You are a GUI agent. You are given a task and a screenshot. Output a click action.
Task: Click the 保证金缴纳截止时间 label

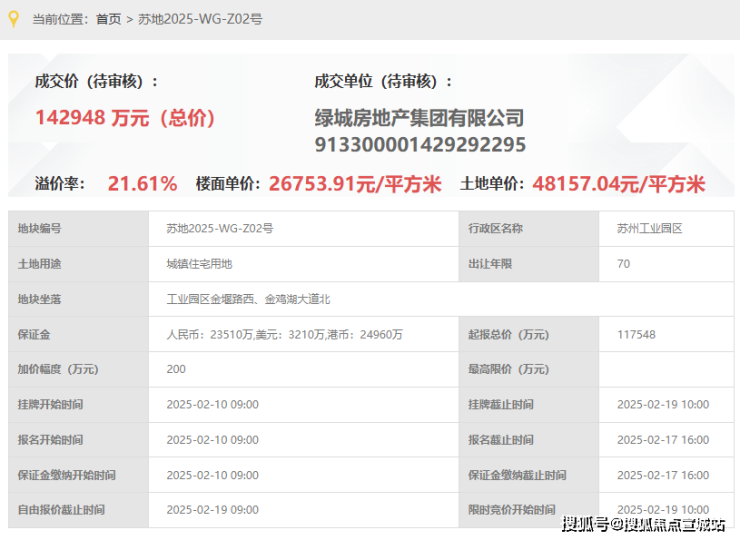tap(517, 475)
